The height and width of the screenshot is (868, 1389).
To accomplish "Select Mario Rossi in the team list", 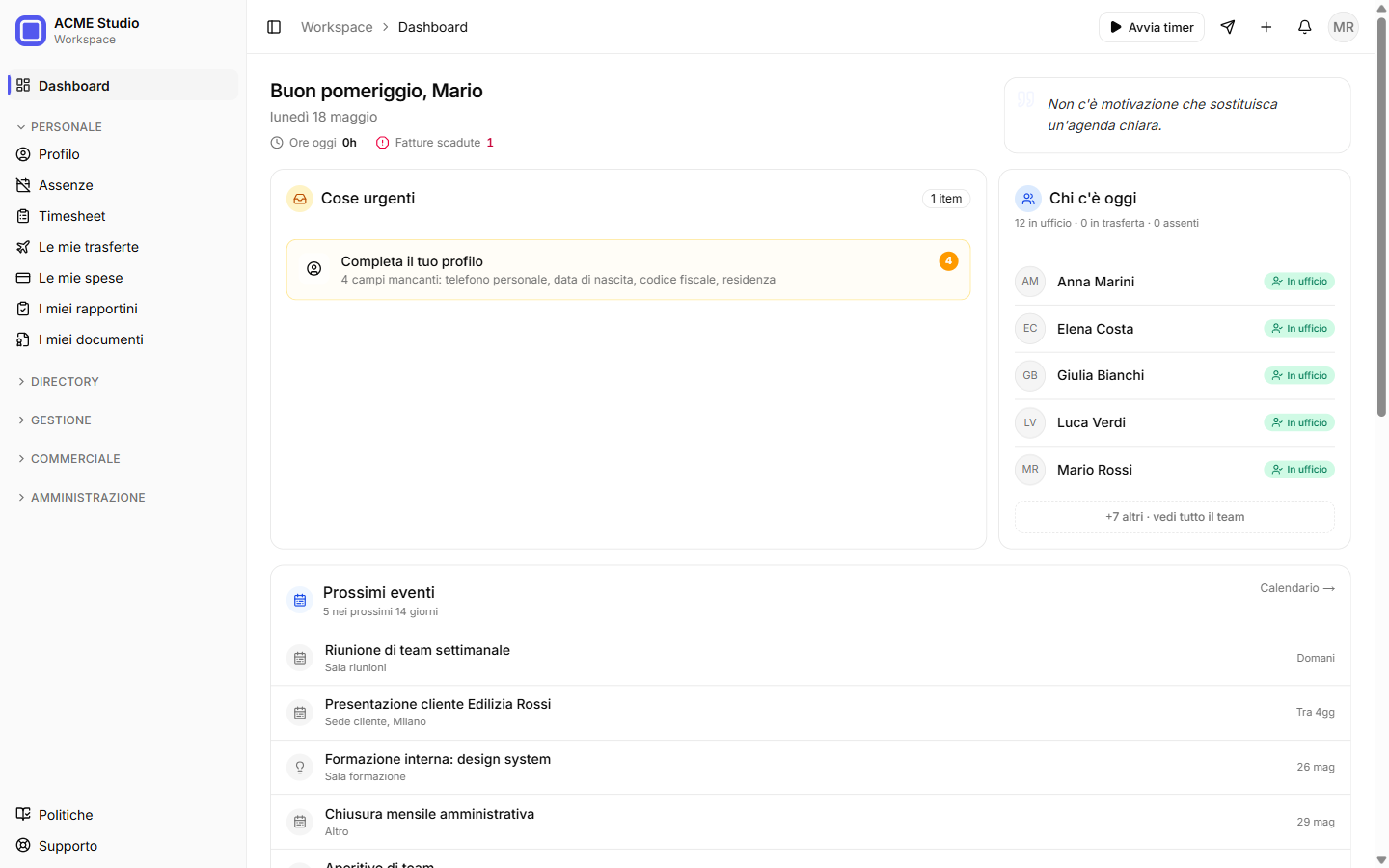I will [x=1175, y=470].
